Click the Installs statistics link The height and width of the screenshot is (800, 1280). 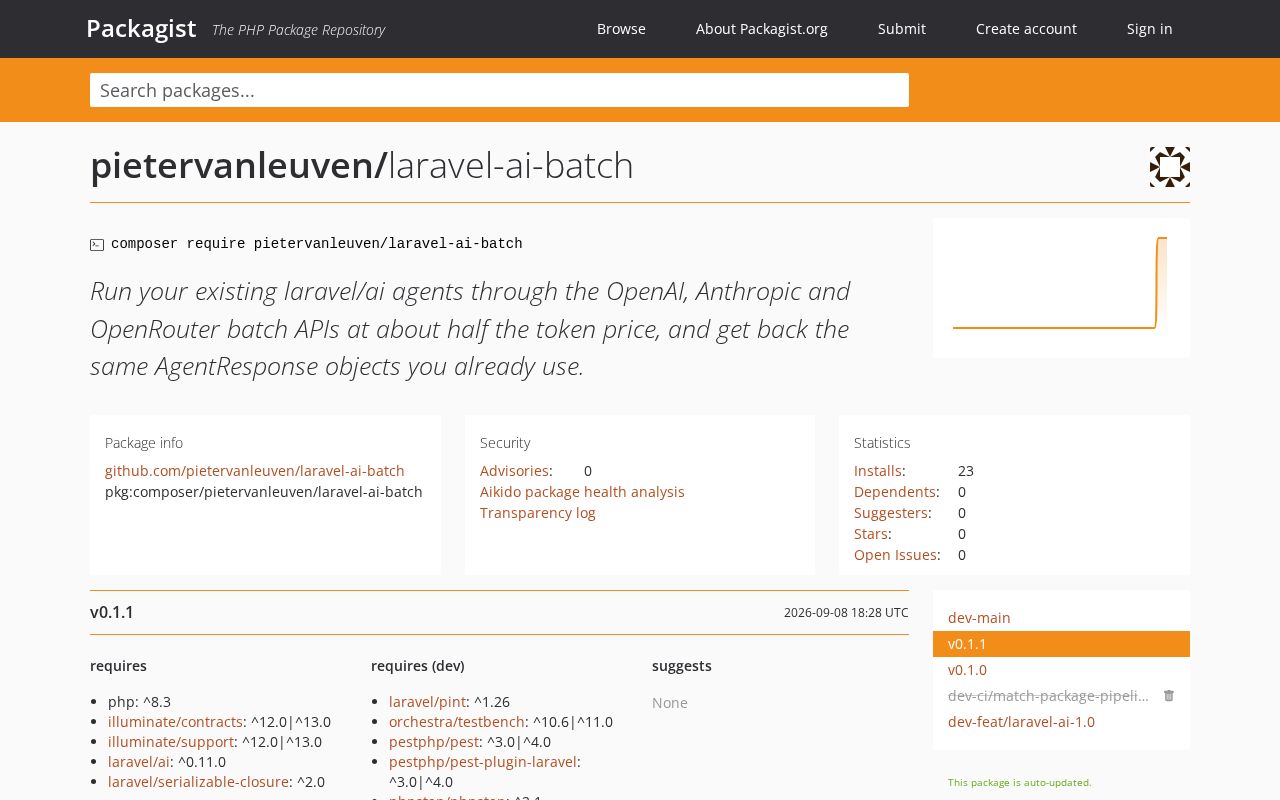click(x=878, y=471)
